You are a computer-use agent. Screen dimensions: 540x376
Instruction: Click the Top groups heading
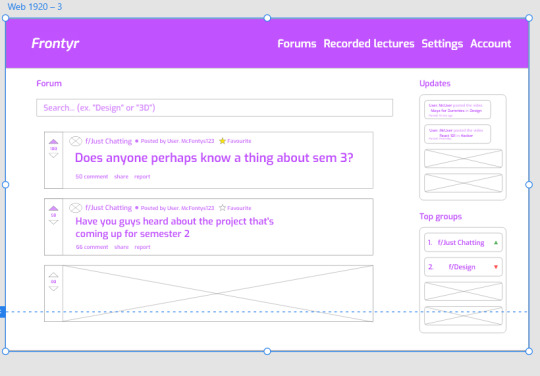pos(440,217)
